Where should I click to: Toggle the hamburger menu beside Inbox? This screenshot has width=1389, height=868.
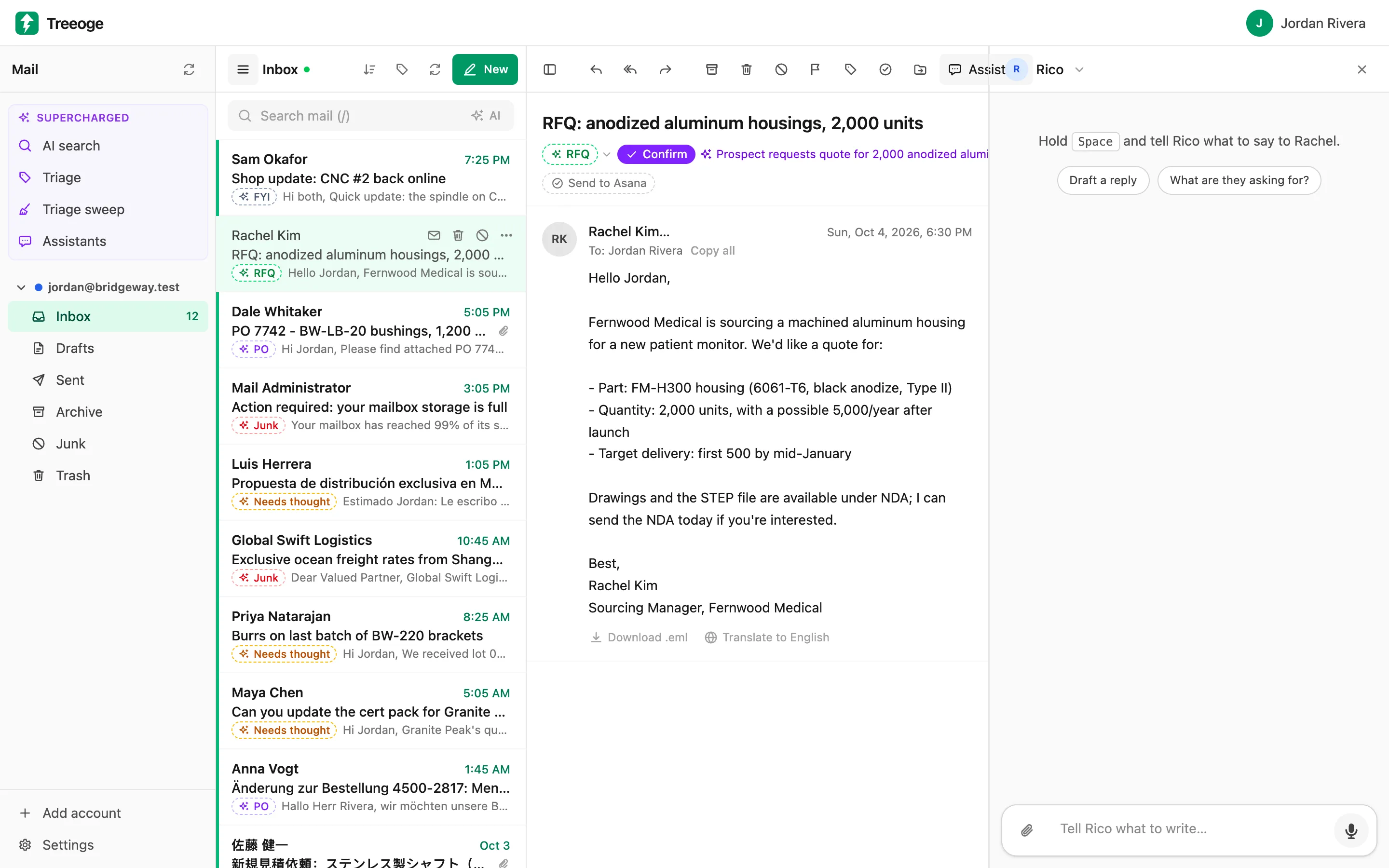coord(244,69)
